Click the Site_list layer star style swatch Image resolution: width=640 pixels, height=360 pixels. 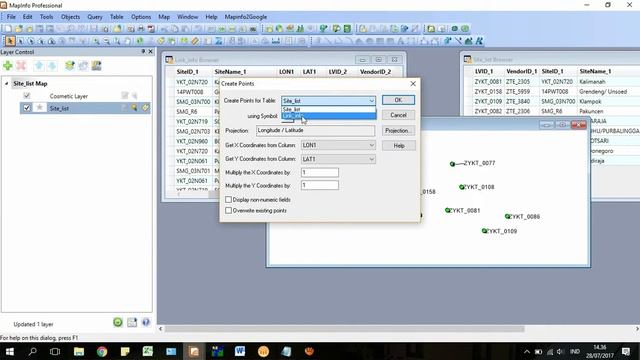40,108
